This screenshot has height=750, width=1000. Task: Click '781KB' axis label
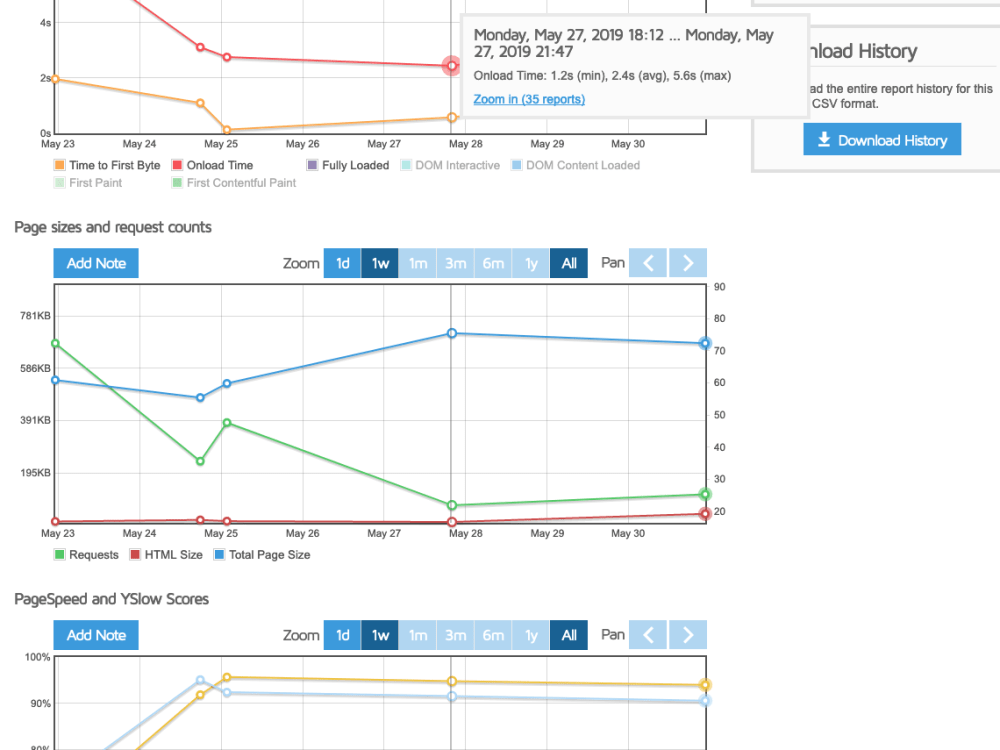coord(35,316)
